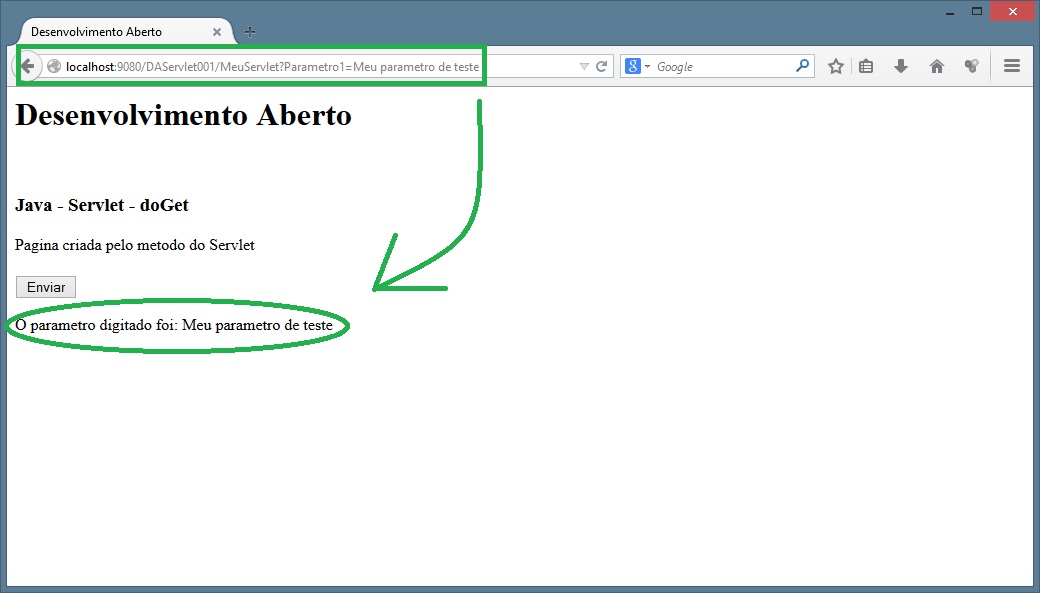This screenshot has width=1040, height=593.
Task: Open the Downloads arrow icon
Action: pos(901,67)
